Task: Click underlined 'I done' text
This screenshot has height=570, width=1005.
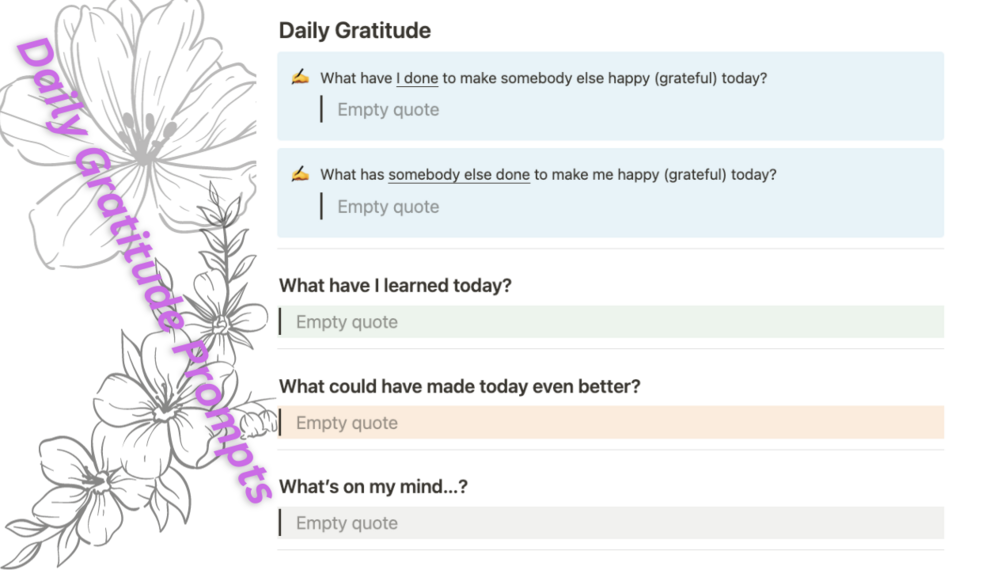Action: tap(417, 77)
